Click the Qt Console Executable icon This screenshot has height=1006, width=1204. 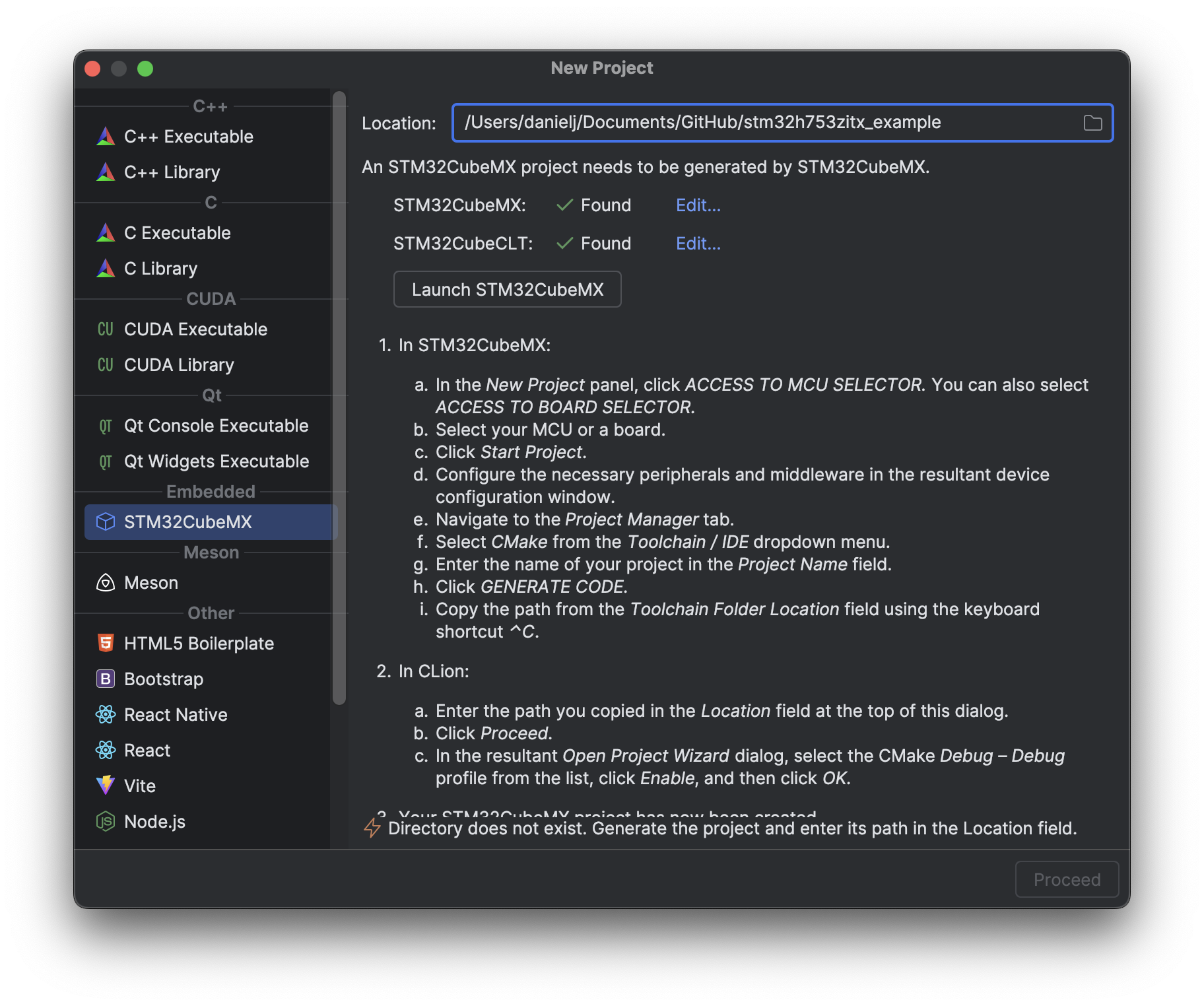click(105, 426)
